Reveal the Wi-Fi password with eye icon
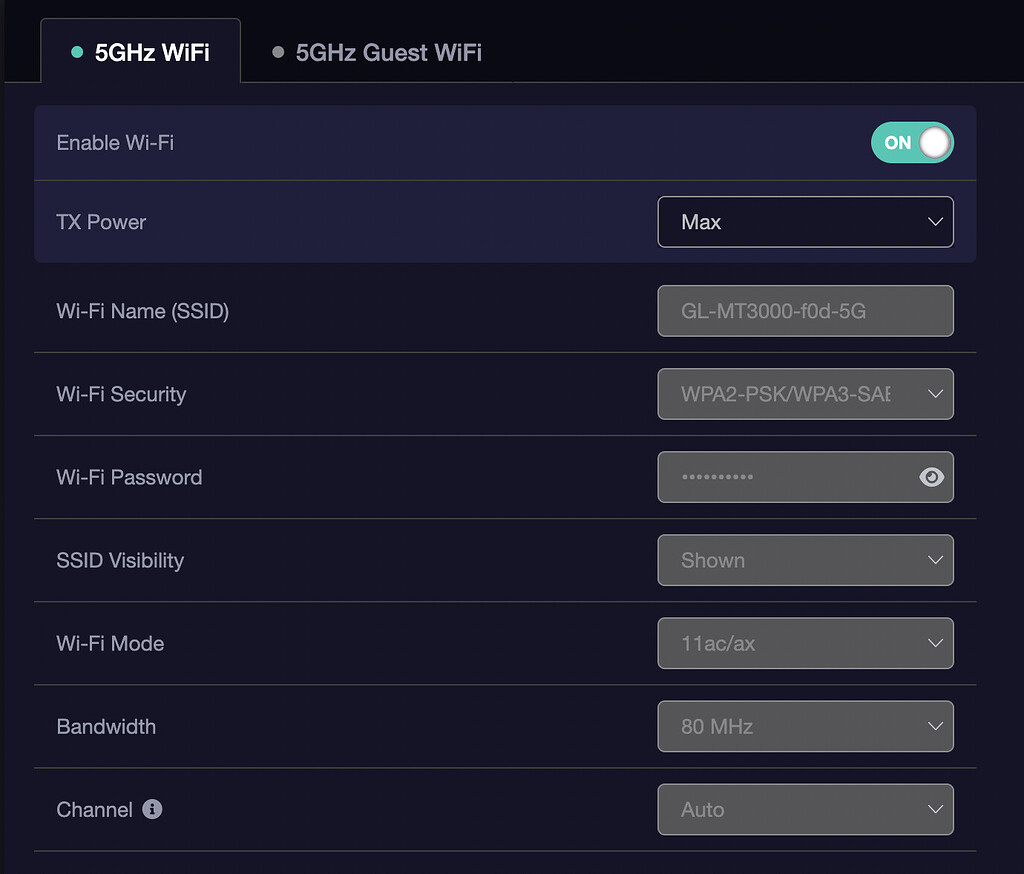1024x874 pixels. [x=931, y=477]
